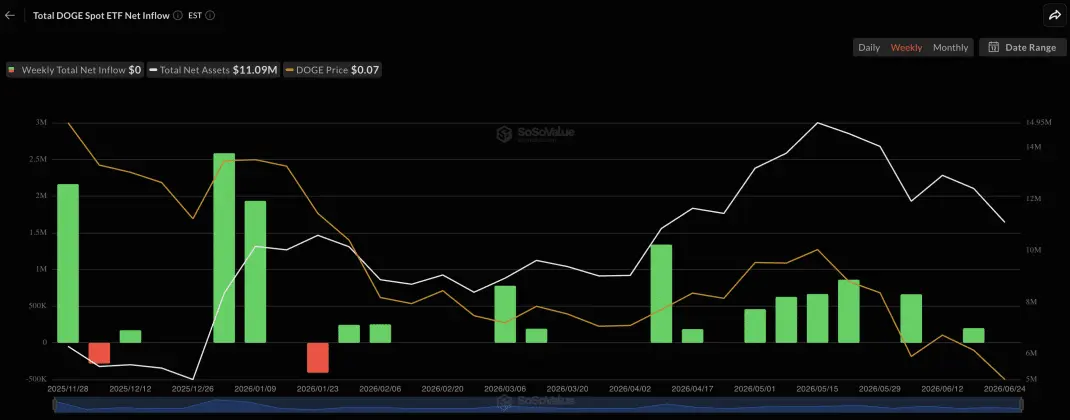
Task: Click the timeline range scrollbar track
Action: [x=538, y=404]
